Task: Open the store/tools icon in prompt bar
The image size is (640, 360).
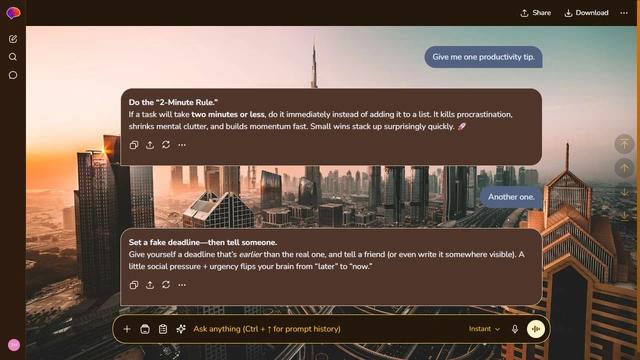Action: click(145, 329)
